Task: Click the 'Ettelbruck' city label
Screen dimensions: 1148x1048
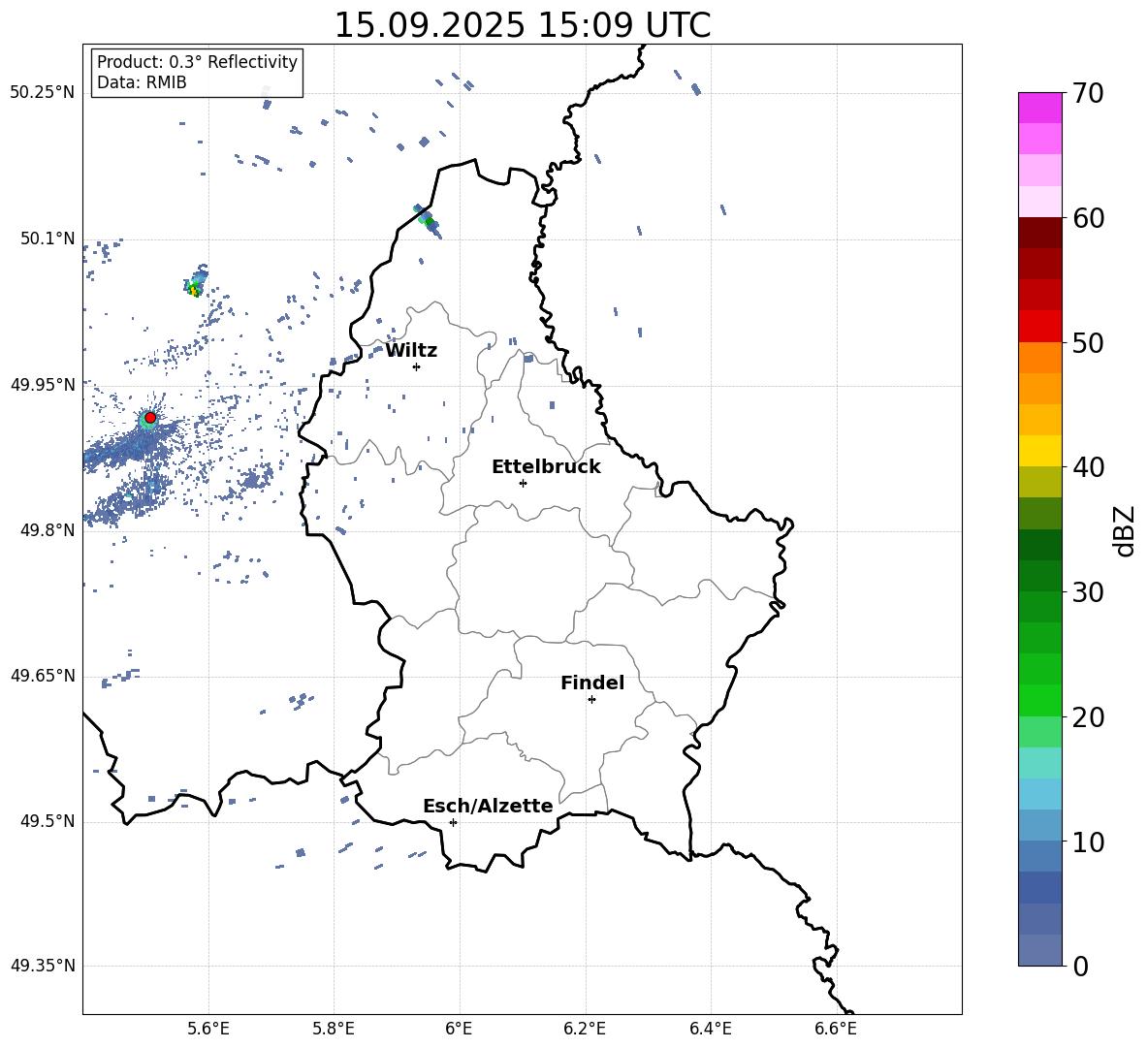Action: coord(546,467)
